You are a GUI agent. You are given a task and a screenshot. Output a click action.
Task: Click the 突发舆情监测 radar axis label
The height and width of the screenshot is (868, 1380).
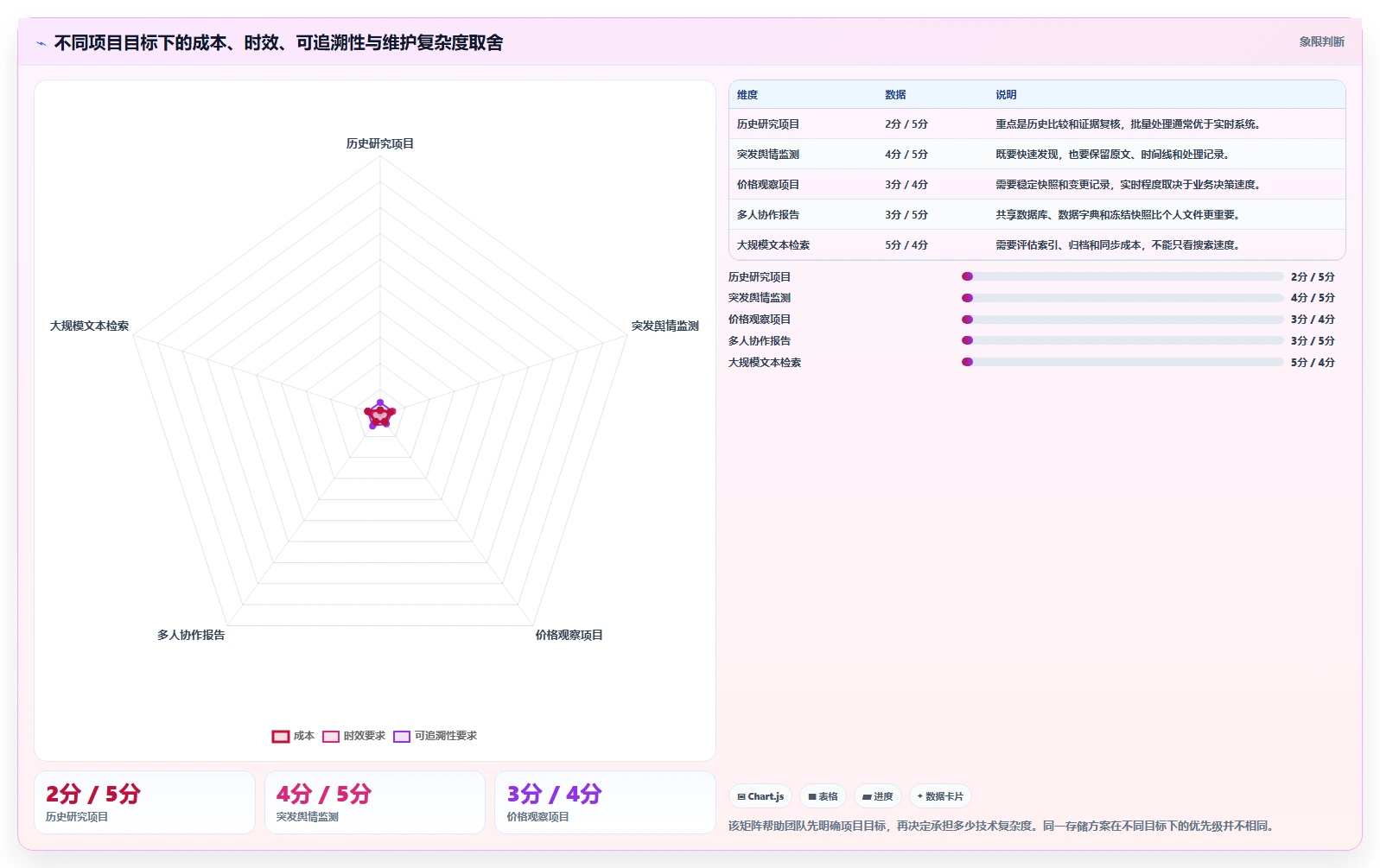pos(665,326)
